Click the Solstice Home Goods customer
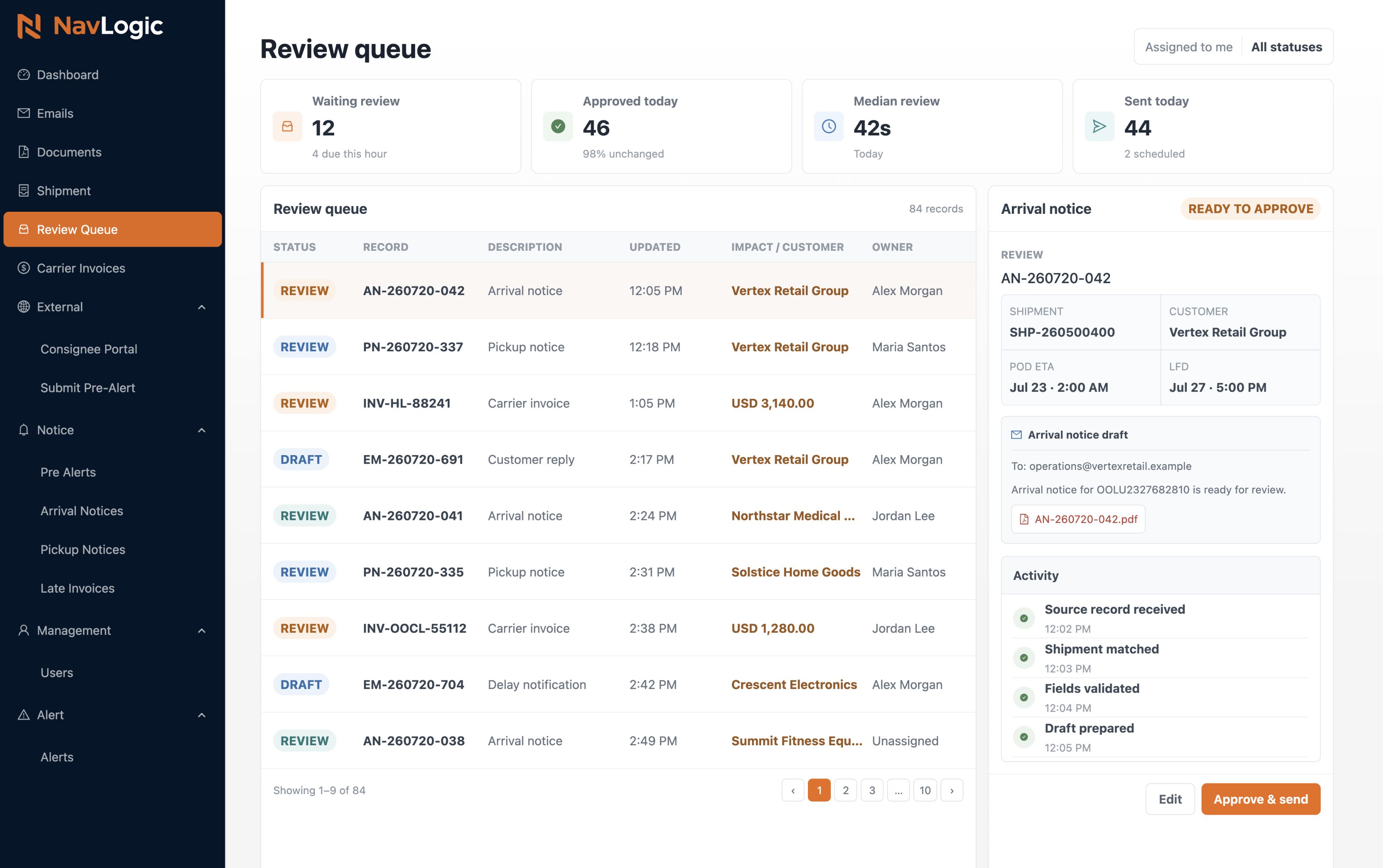 click(x=796, y=572)
